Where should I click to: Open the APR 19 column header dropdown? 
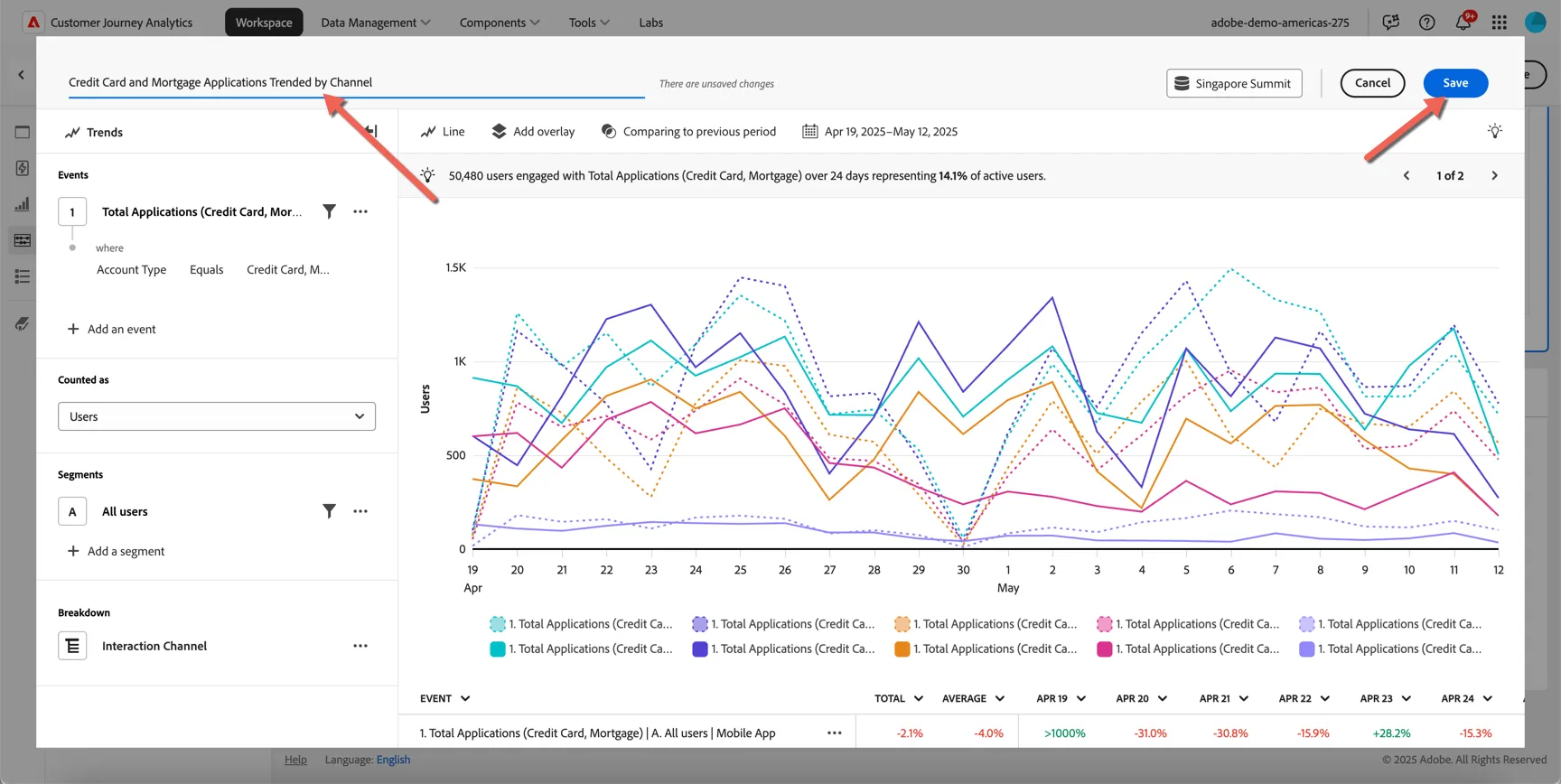tap(1081, 698)
